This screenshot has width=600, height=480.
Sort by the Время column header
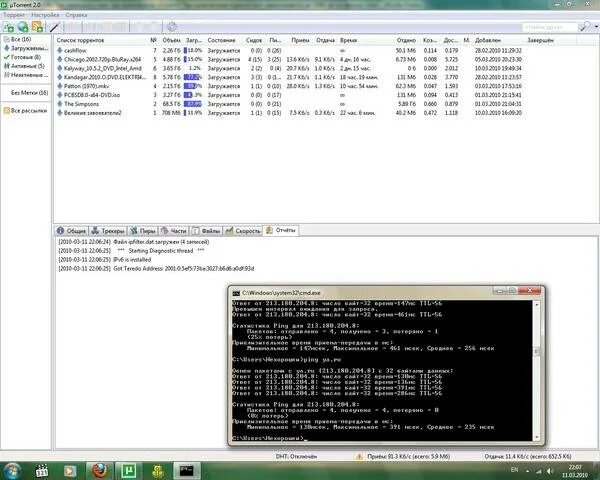[348, 40]
